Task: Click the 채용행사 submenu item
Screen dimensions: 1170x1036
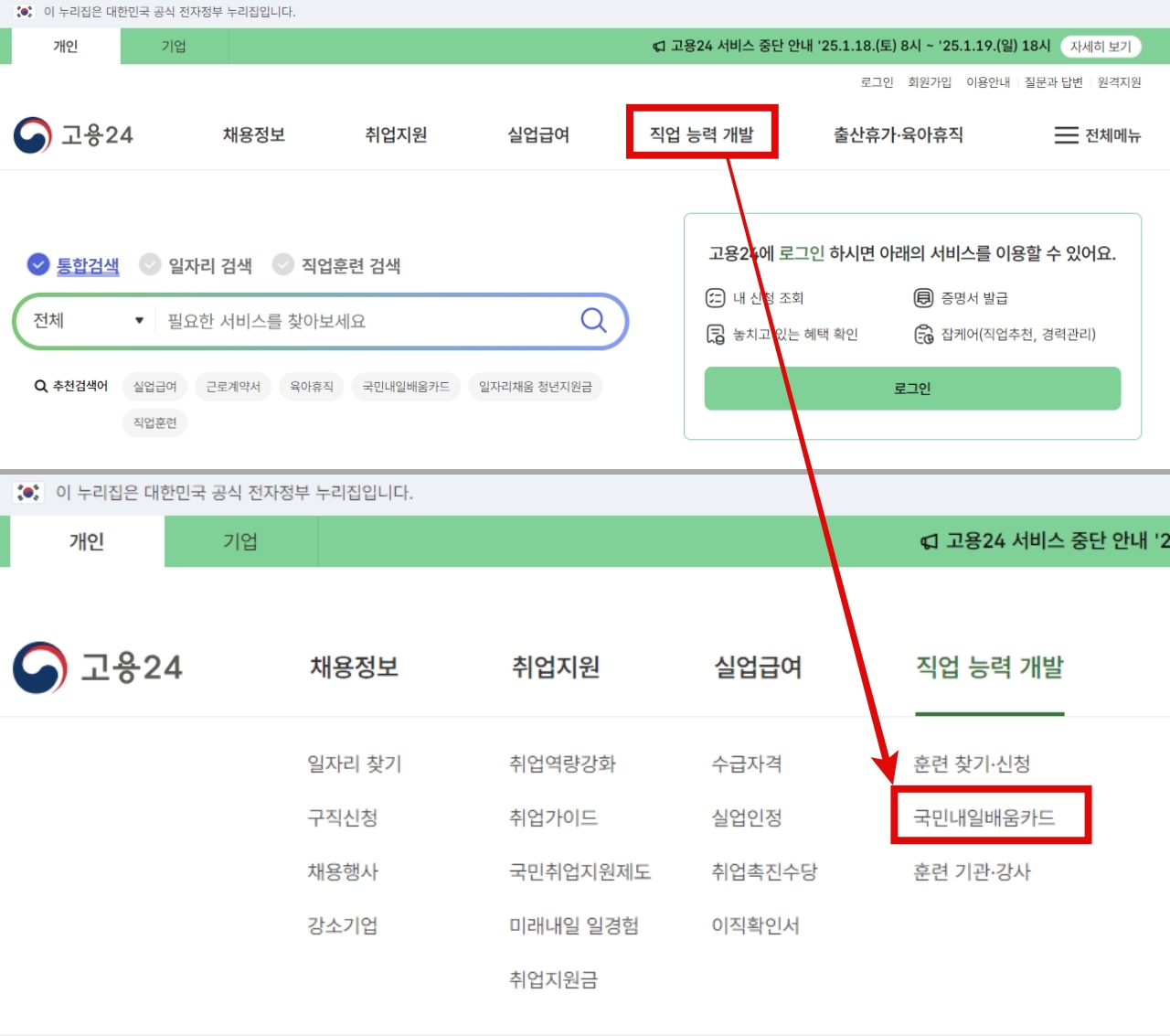Action: [x=343, y=872]
